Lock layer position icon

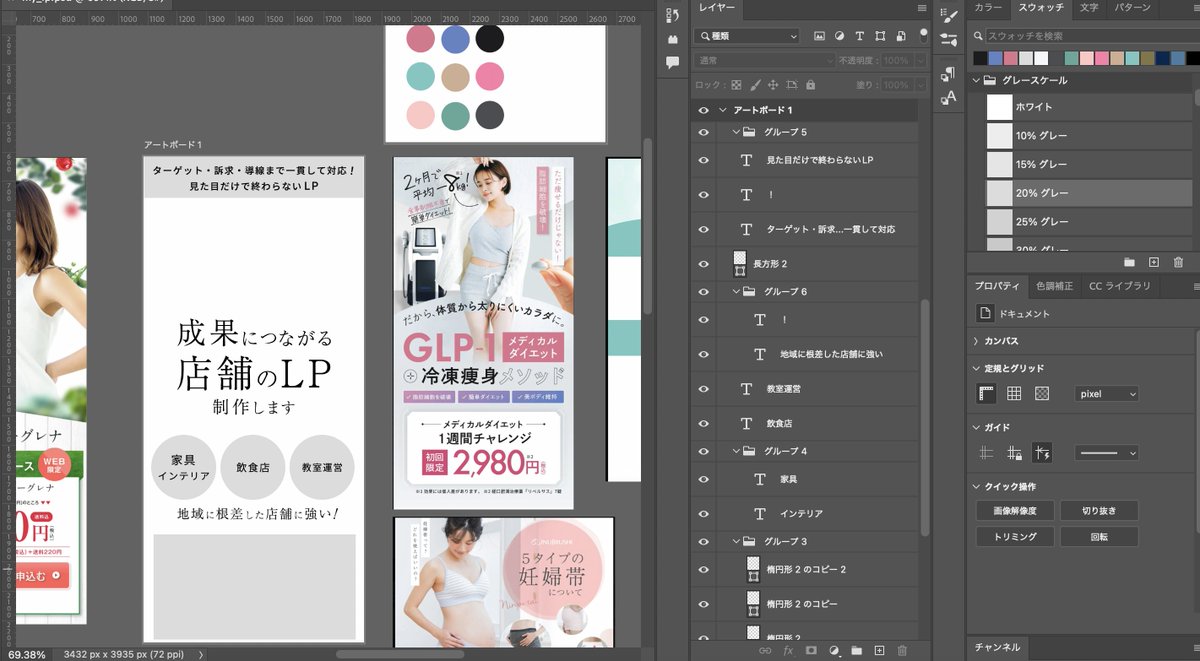[773, 86]
